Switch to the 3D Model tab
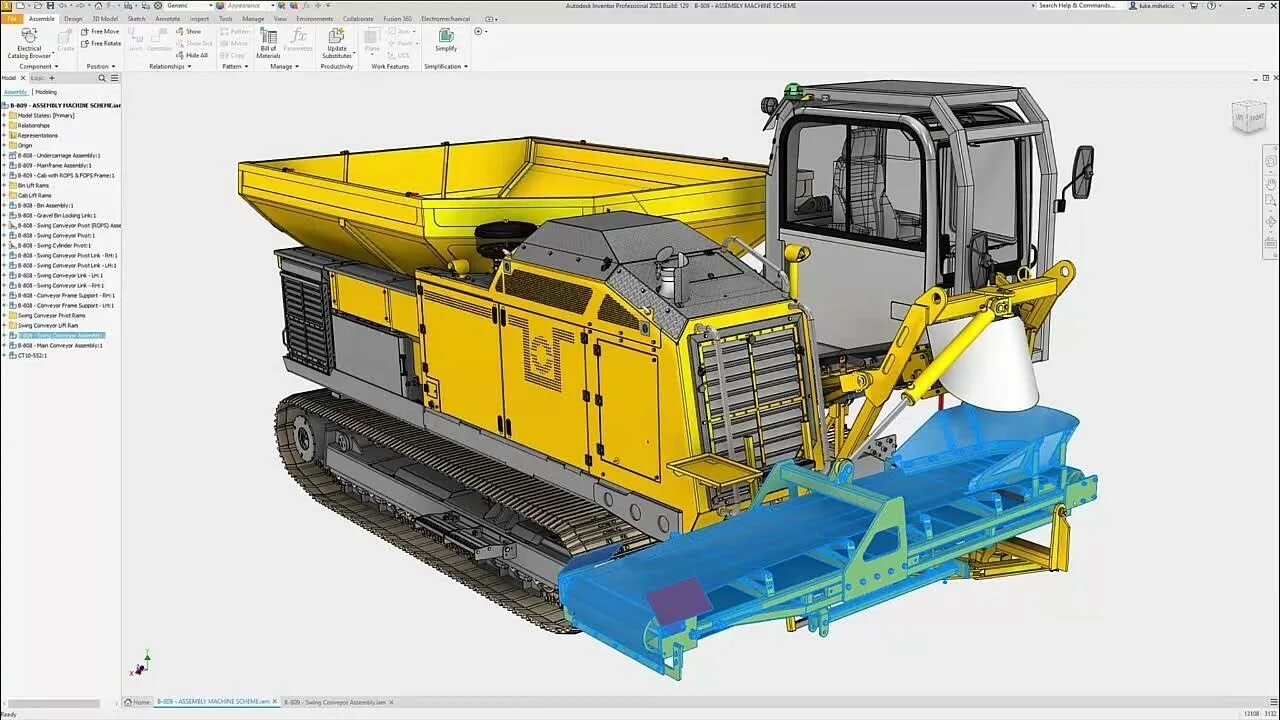The height and width of the screenshot is (720, 1280). 105,19
